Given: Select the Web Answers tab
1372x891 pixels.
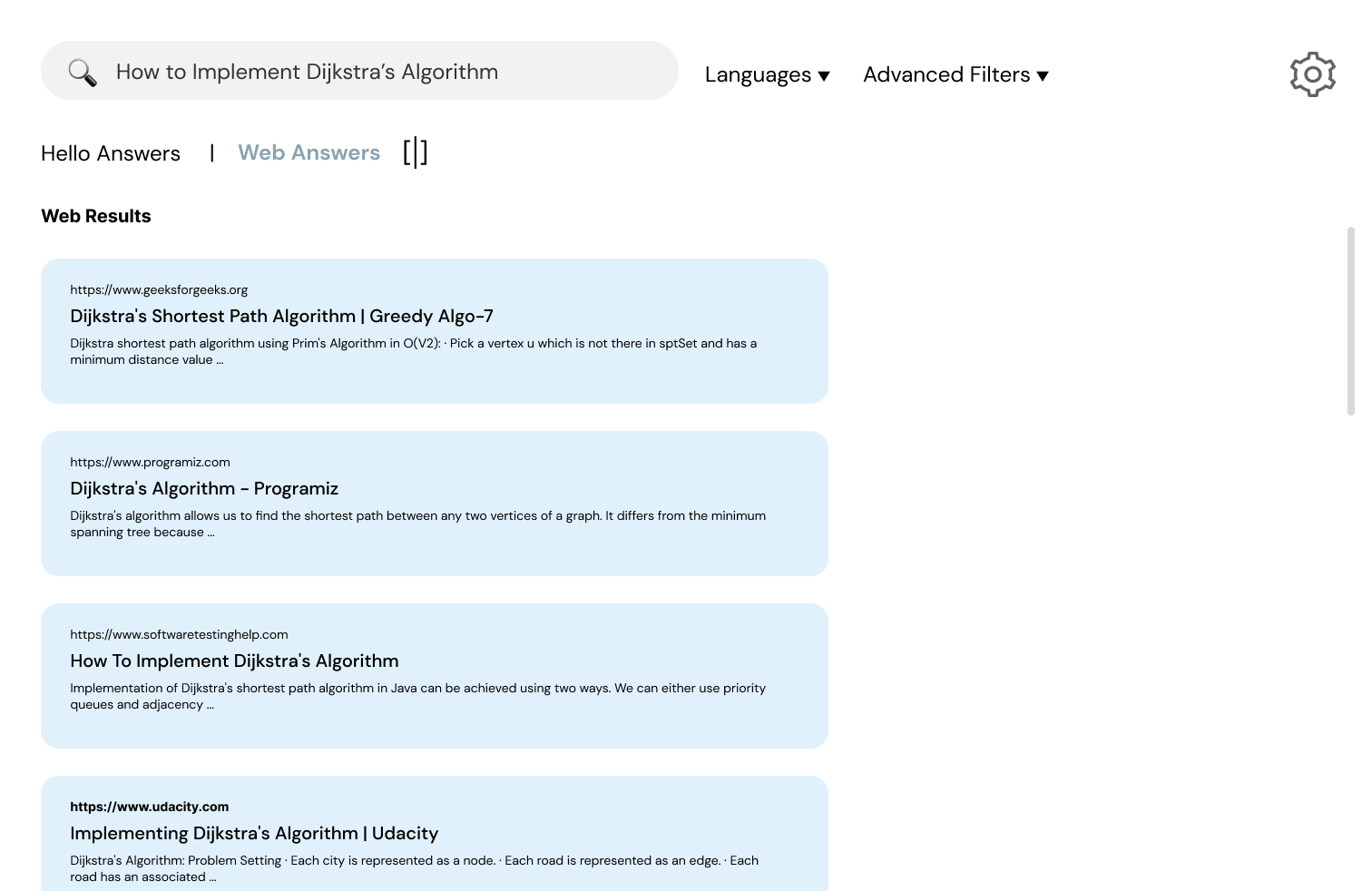Looking at the screenshot, I should click(x=309, y=152).
